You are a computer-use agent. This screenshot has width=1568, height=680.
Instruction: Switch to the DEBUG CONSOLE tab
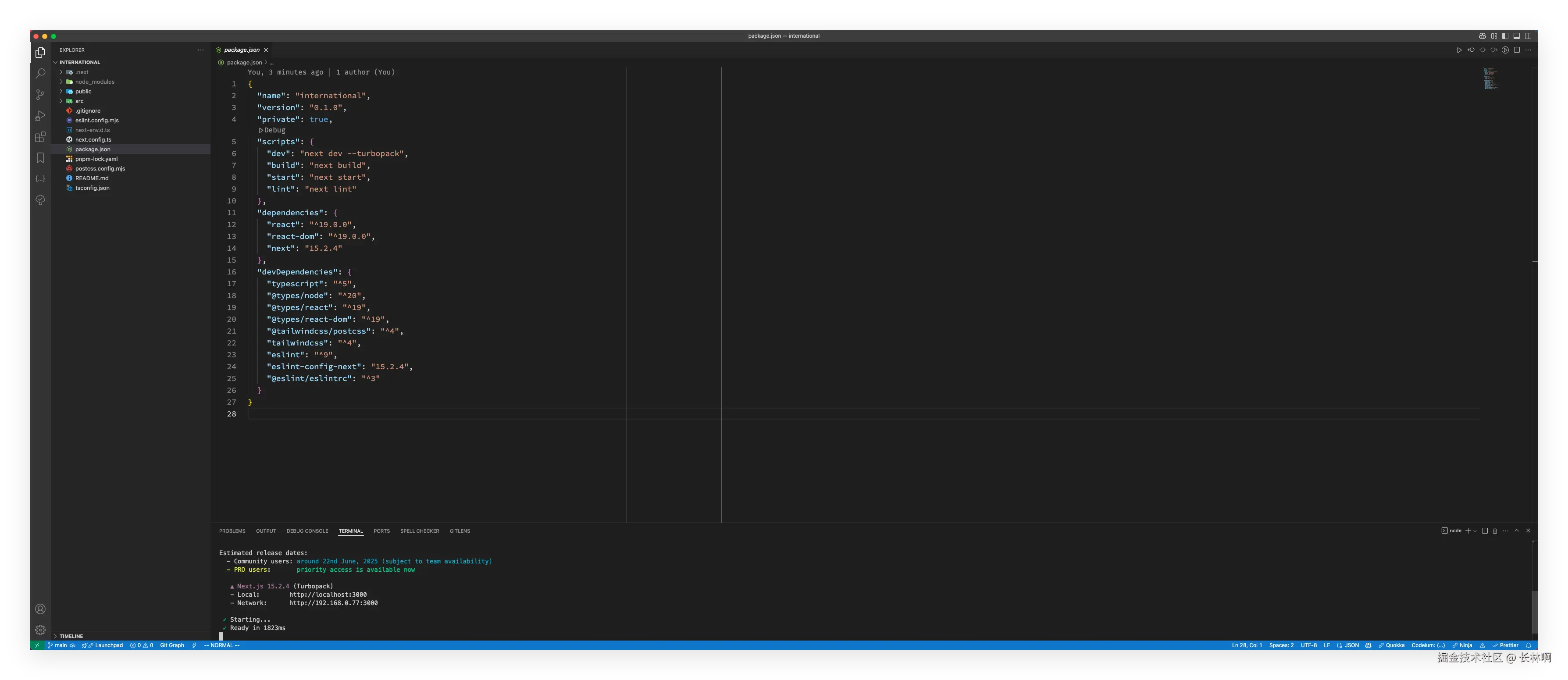point(307,531)
